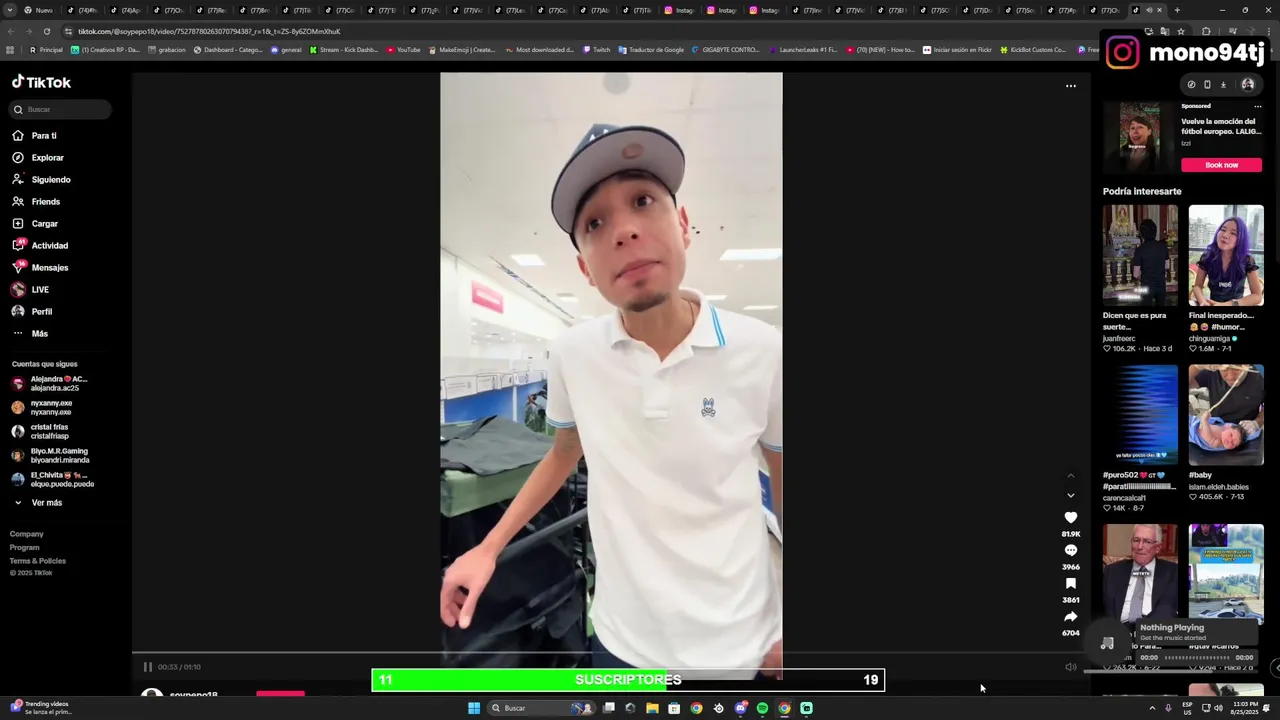Click the TikTok logo
This screenshot has height=720, width=1280.
tap(41, 82)
